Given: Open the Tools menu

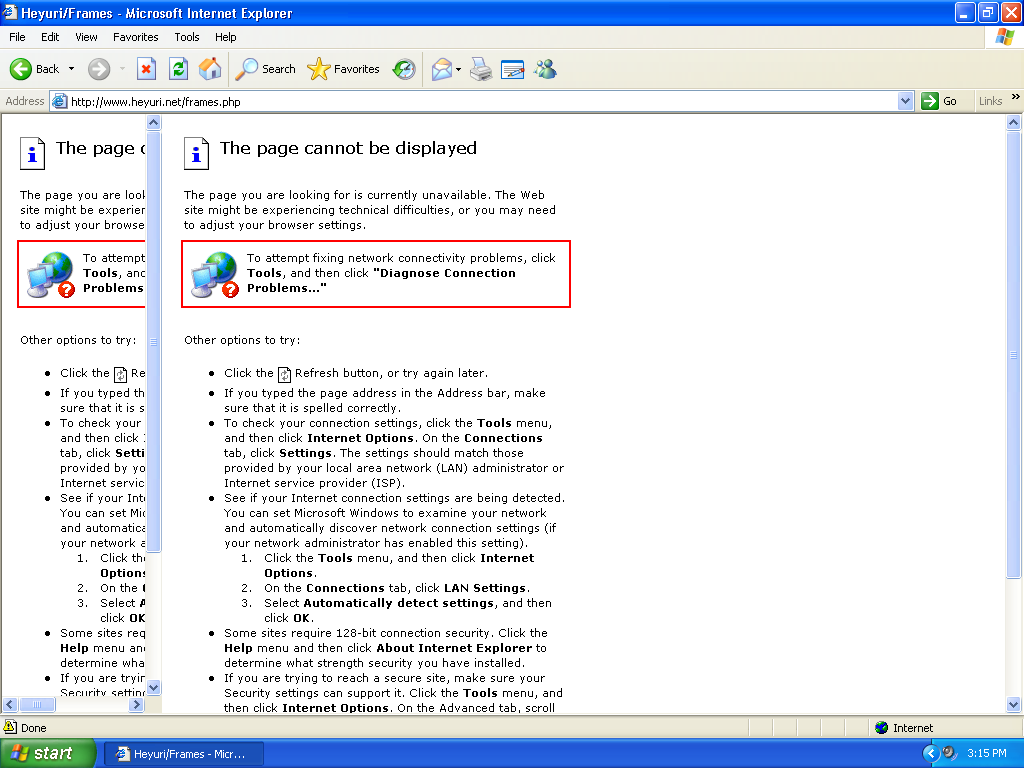Looking at the screenshot, I should 186,37.
